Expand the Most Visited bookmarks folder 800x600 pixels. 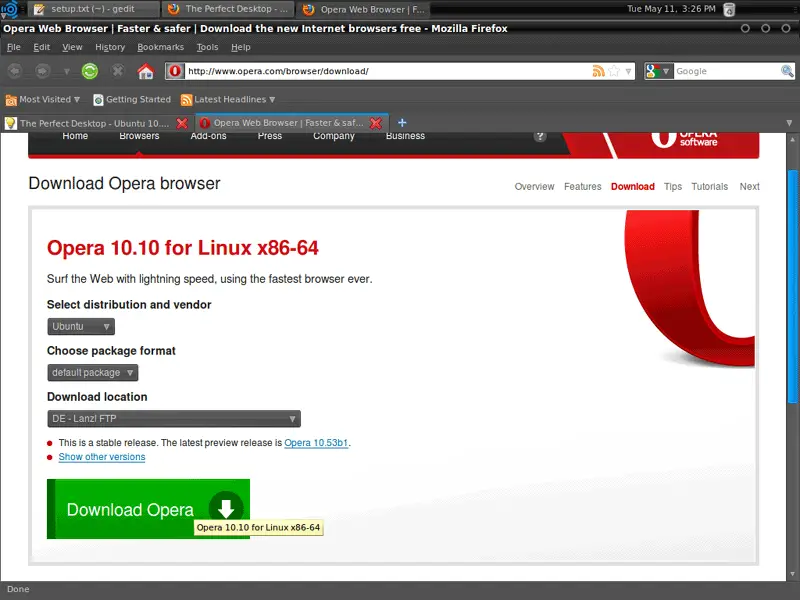click(x=43, y=99)
